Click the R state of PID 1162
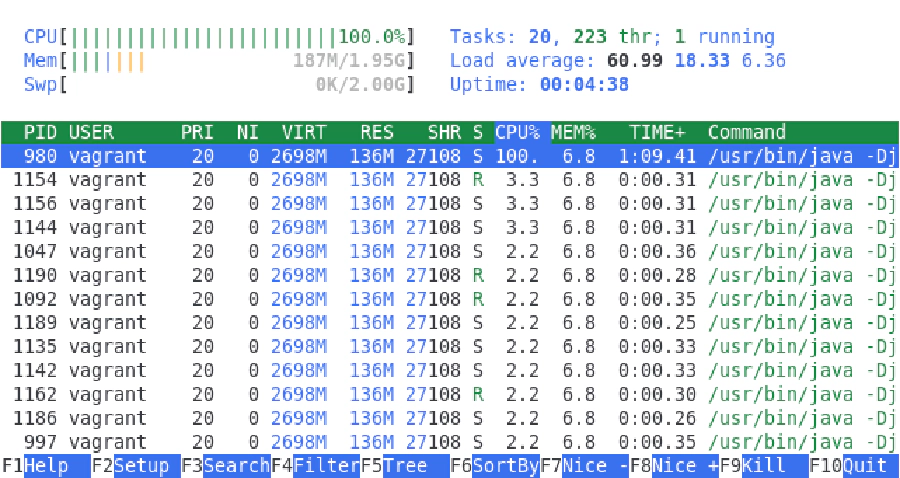Image resolution: width=900 pixels, height=478 pixels. pyautogui.click(x=478, y=394)
